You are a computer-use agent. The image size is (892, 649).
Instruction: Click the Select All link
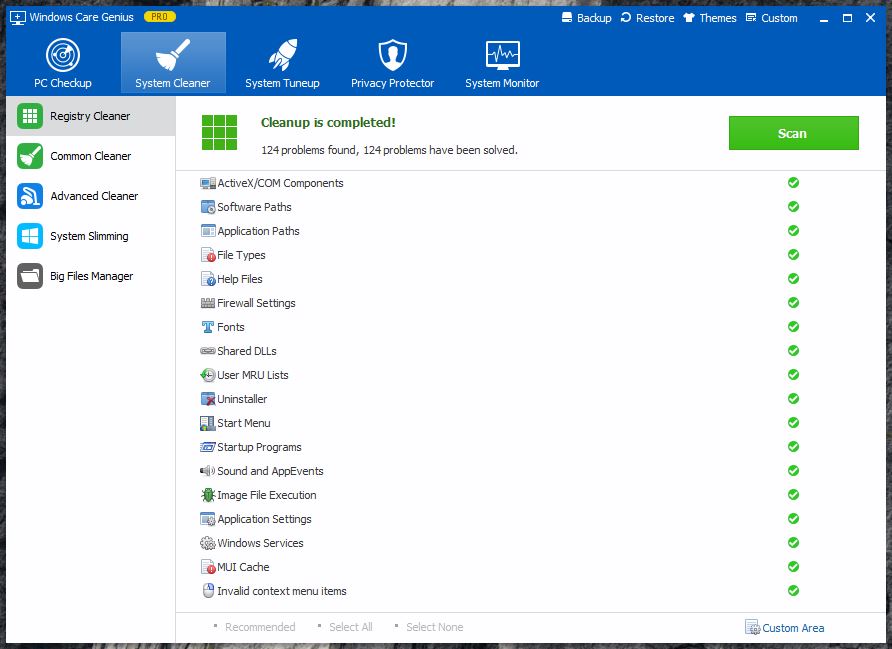350,628
